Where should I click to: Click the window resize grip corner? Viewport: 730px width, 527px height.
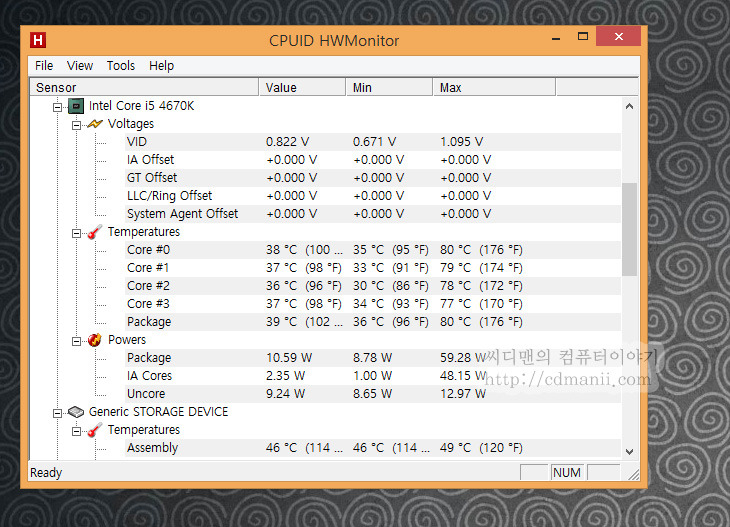coord(634,474)
